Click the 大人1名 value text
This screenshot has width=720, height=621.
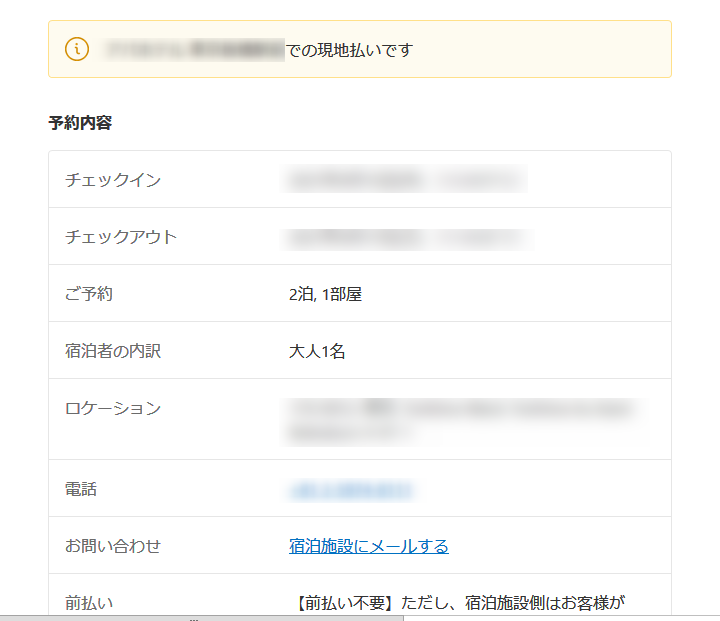pos(317,351)
